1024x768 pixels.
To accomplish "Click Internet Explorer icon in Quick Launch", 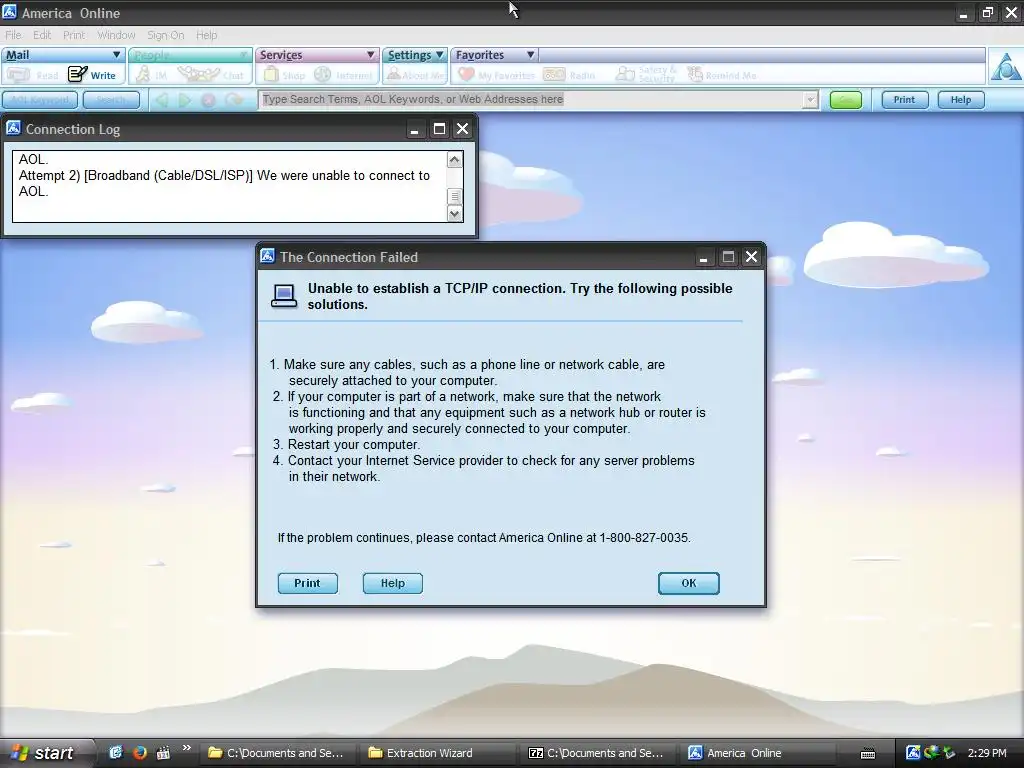I will (116, 752).
